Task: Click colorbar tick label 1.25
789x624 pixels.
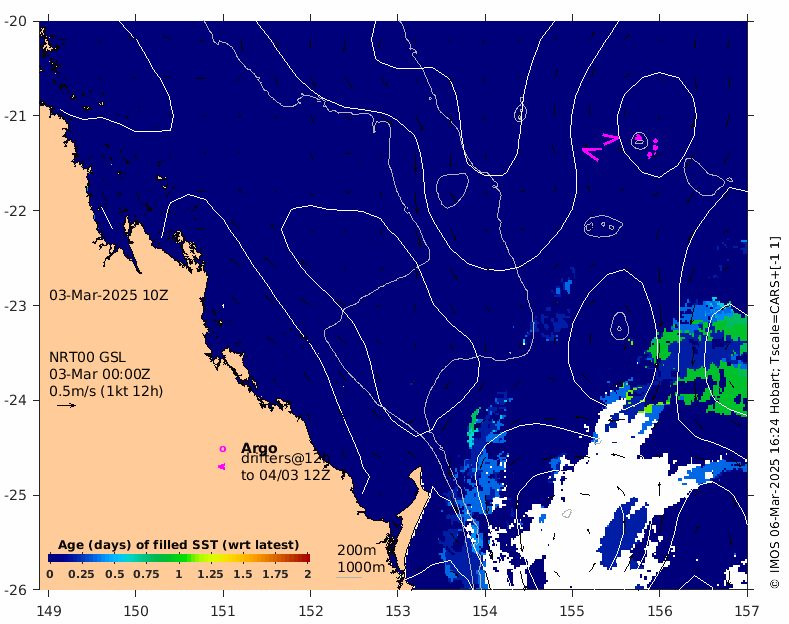Action: (210, 574)
